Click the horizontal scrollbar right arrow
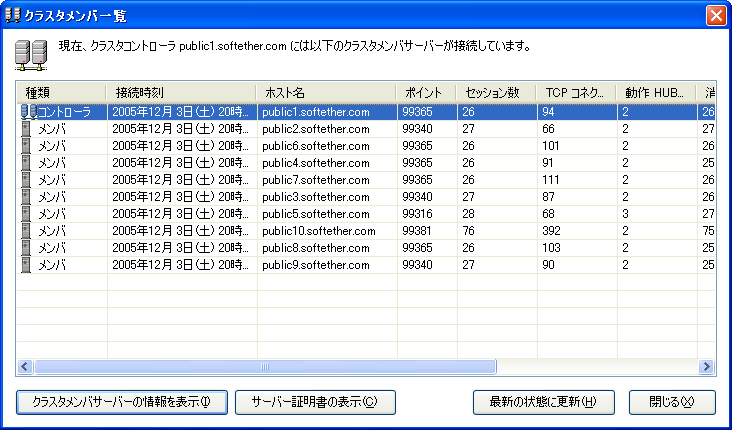This screenshot has height=430, width=732. pos(707,367)
